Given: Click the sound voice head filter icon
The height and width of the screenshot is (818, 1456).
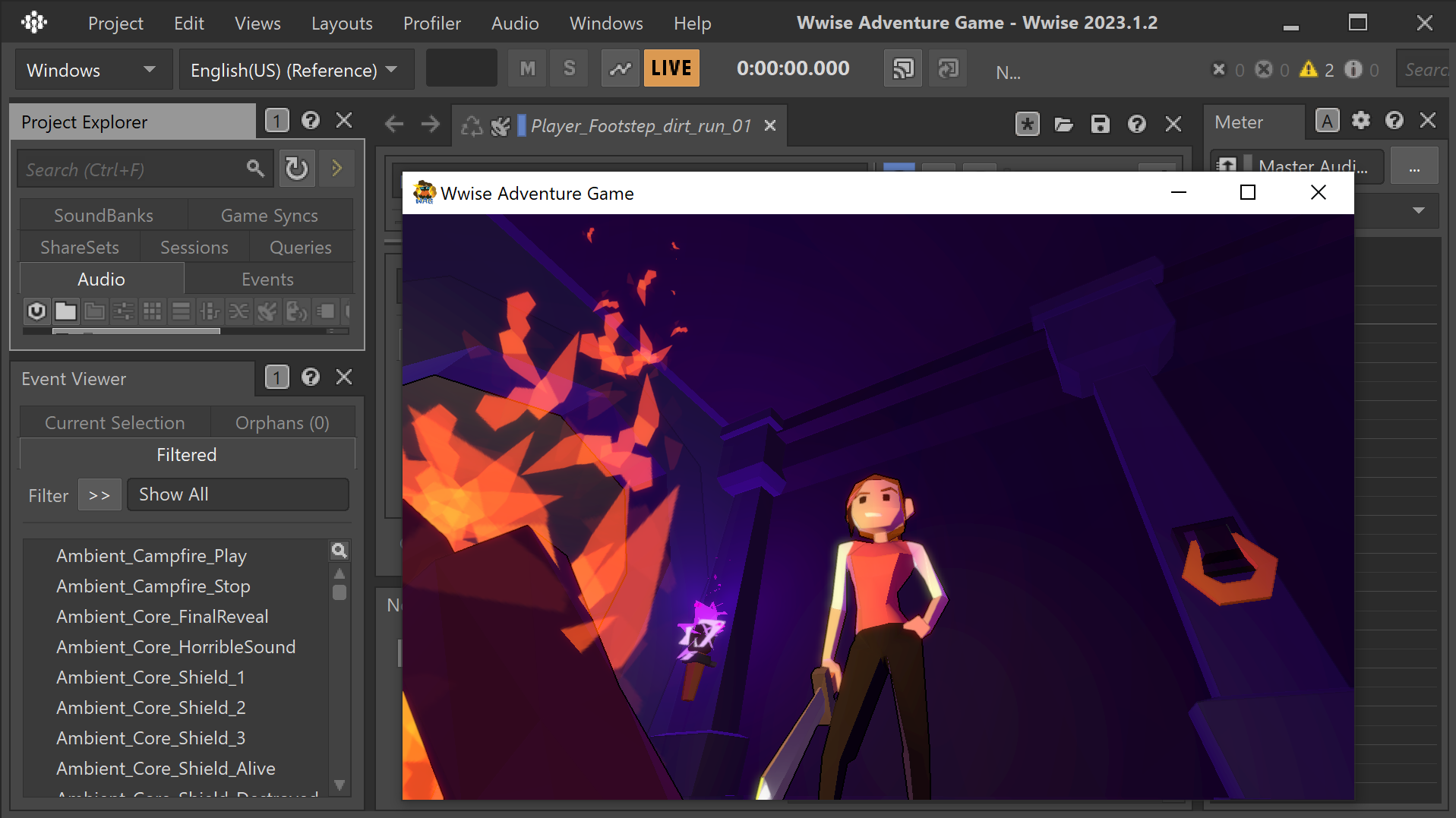Looking at the screenshot, I should tap(296, 311).
